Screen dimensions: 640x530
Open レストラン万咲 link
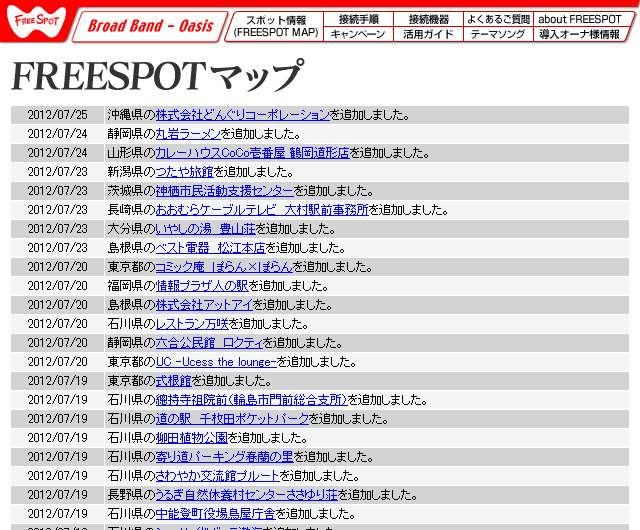click(192, 323)
